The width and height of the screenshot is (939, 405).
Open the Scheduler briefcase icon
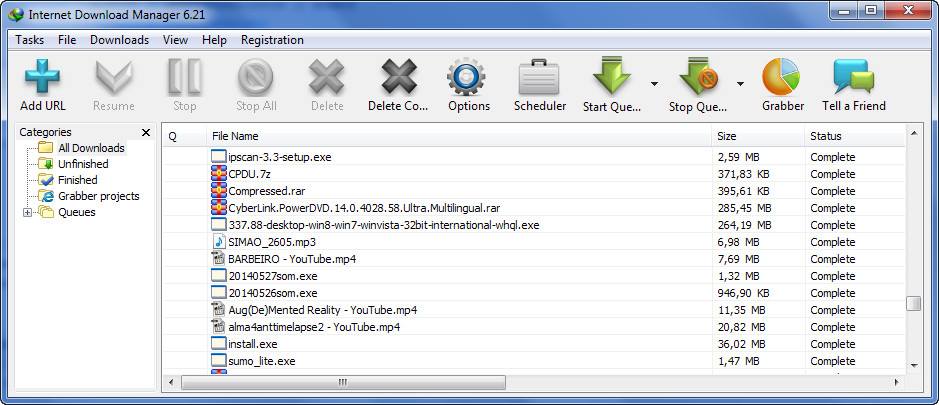tap(539, 77)
